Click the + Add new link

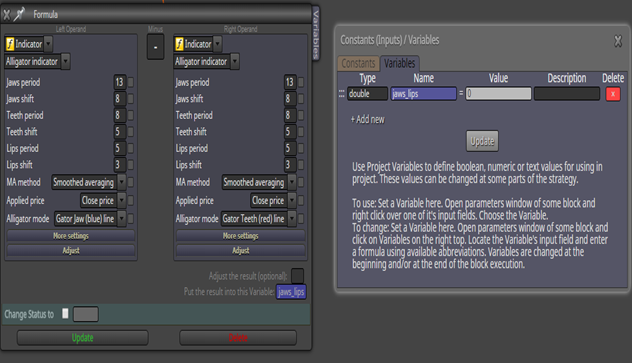tap(367, 120)
